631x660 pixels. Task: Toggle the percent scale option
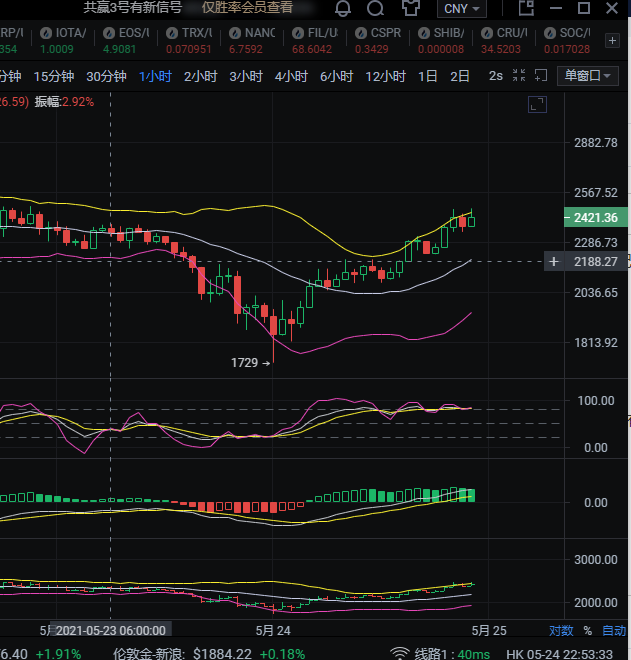point(587,631)
